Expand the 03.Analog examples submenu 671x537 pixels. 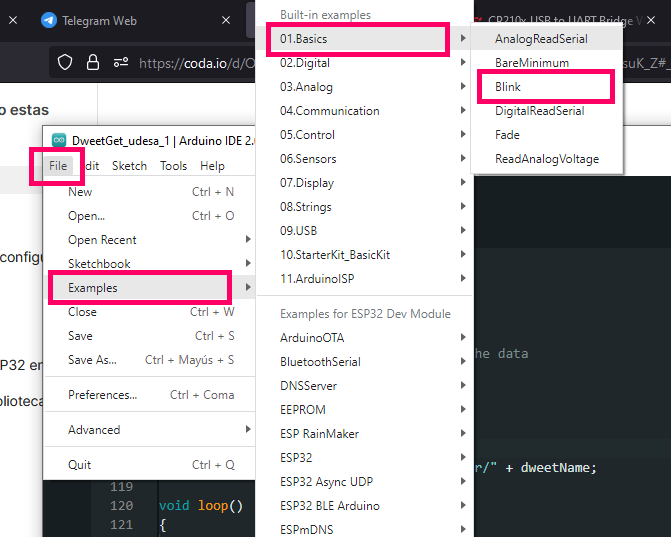tap(365, 86)
